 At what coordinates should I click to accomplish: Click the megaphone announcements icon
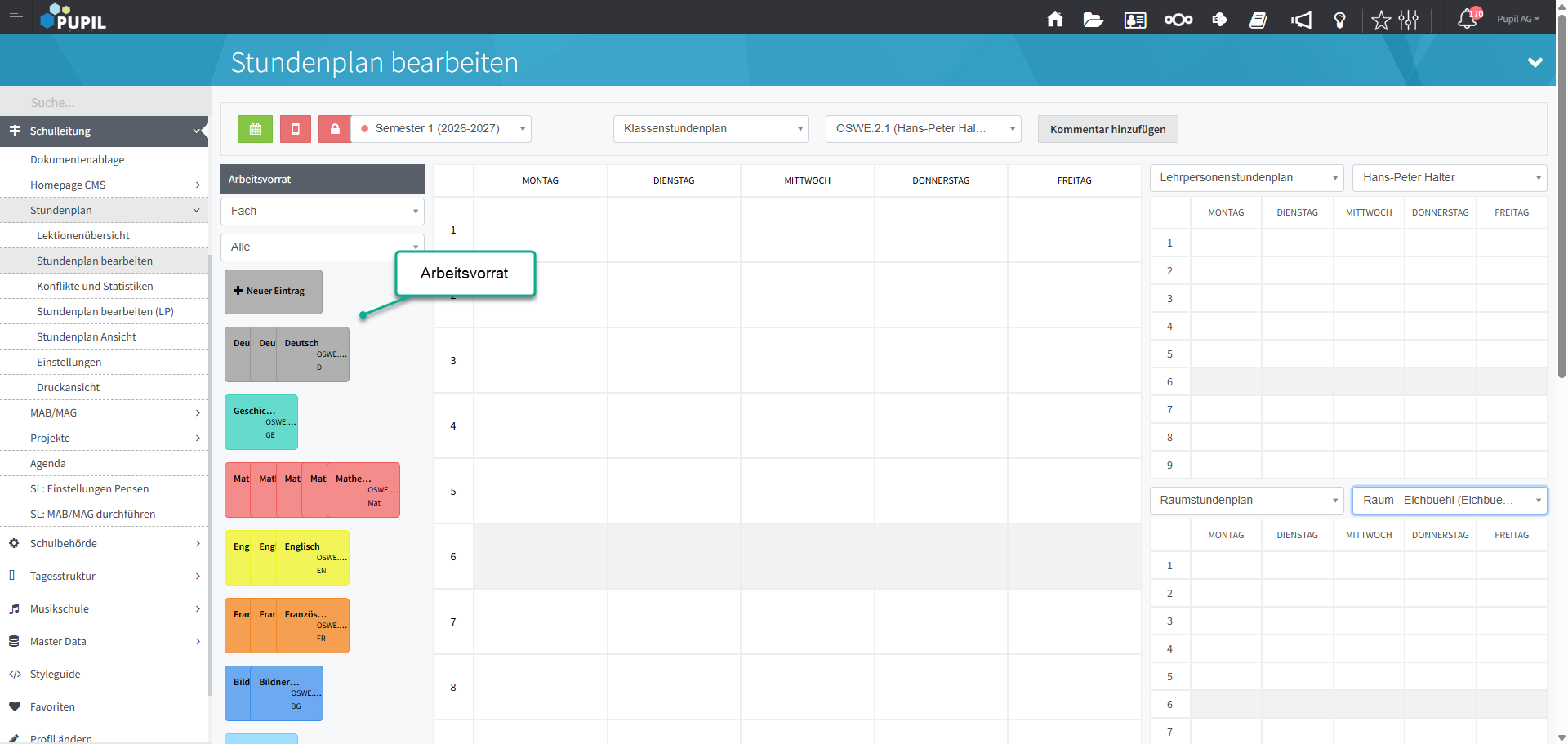pyautogui.click(x=1302, y=20)
